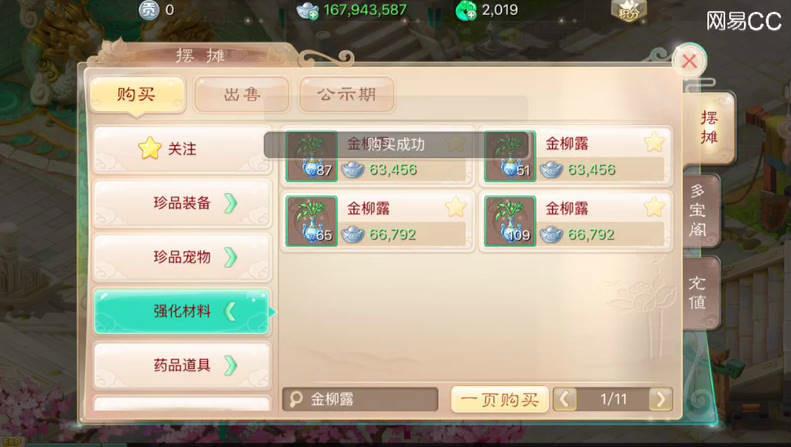Click the magnifier search icon beside 金柳露

coord(295,400)
